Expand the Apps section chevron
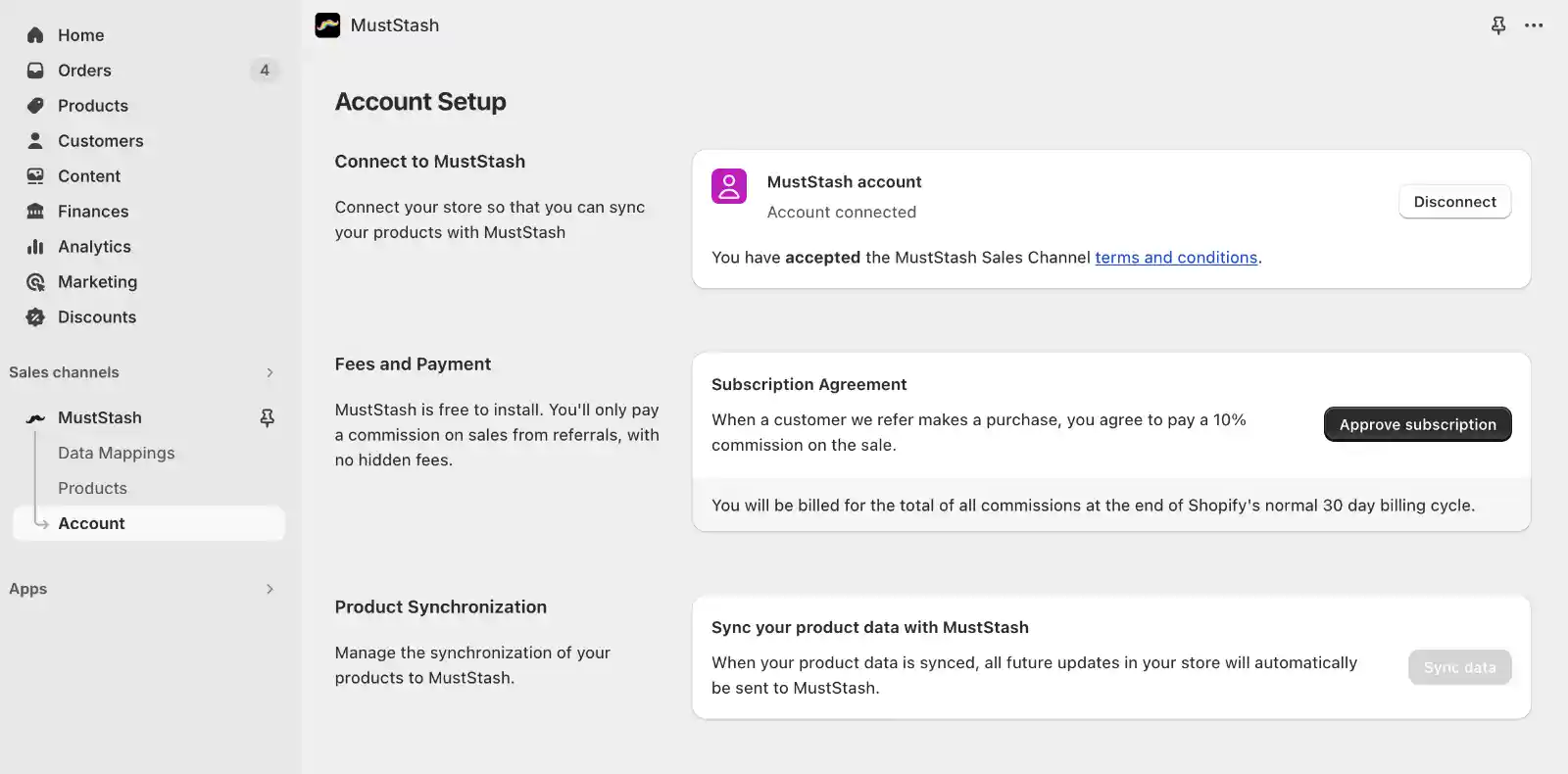Screen dimensions: 1568x774 [x=269, y=589]
